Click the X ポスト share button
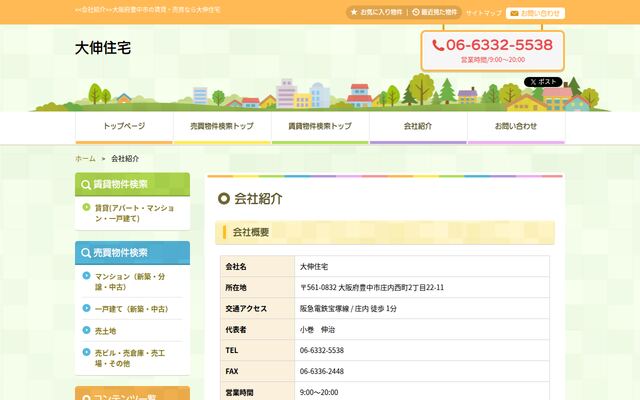640x400 pixels. (x=543, y=82)
